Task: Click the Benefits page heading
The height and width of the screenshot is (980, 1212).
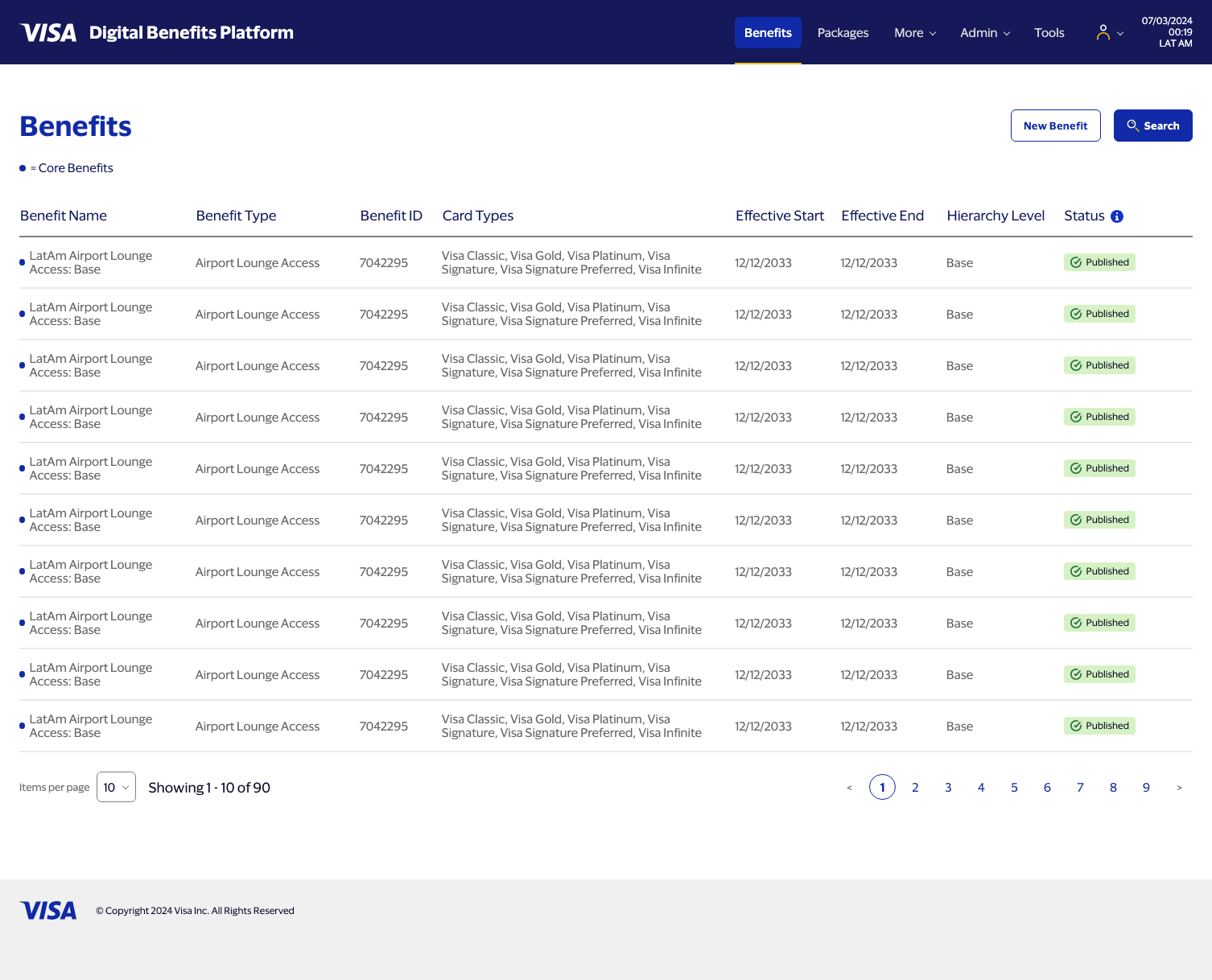Action: pyautogui.click(x=76, y=126)
